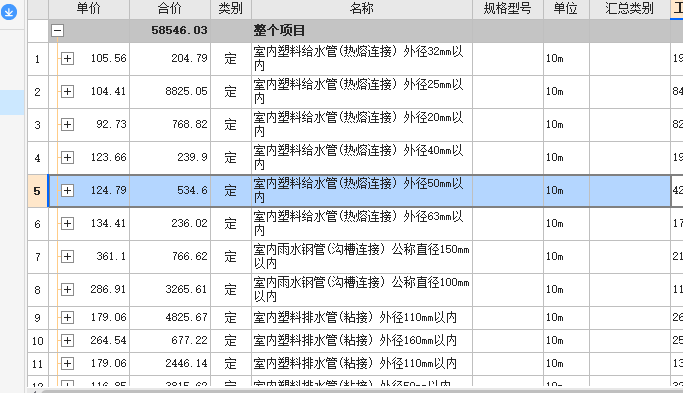Click the 单位 column header
This screenshot has height=393, width=683.
[x=566, y=9]
